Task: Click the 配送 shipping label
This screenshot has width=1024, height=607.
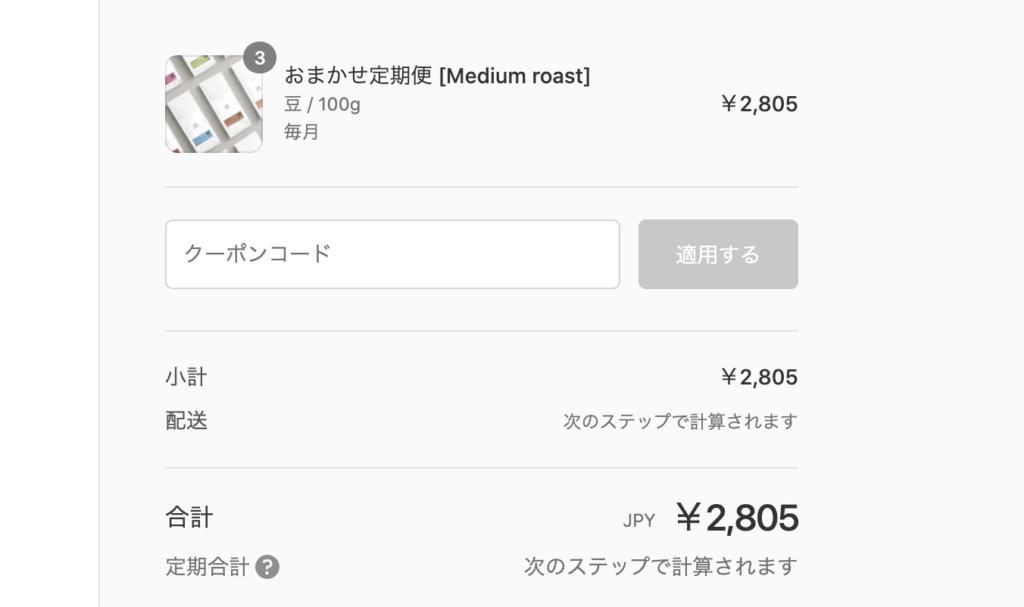Action: click(x=186, y=421)
